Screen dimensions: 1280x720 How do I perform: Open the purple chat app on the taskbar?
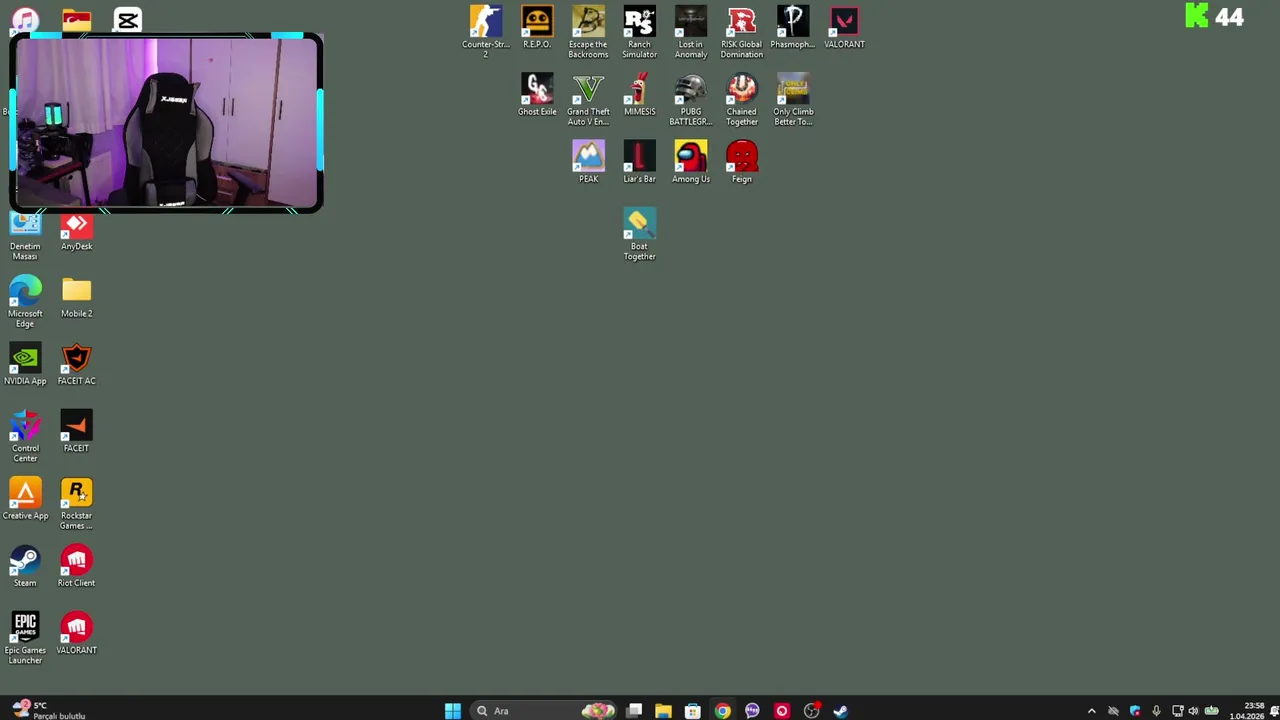752,711
